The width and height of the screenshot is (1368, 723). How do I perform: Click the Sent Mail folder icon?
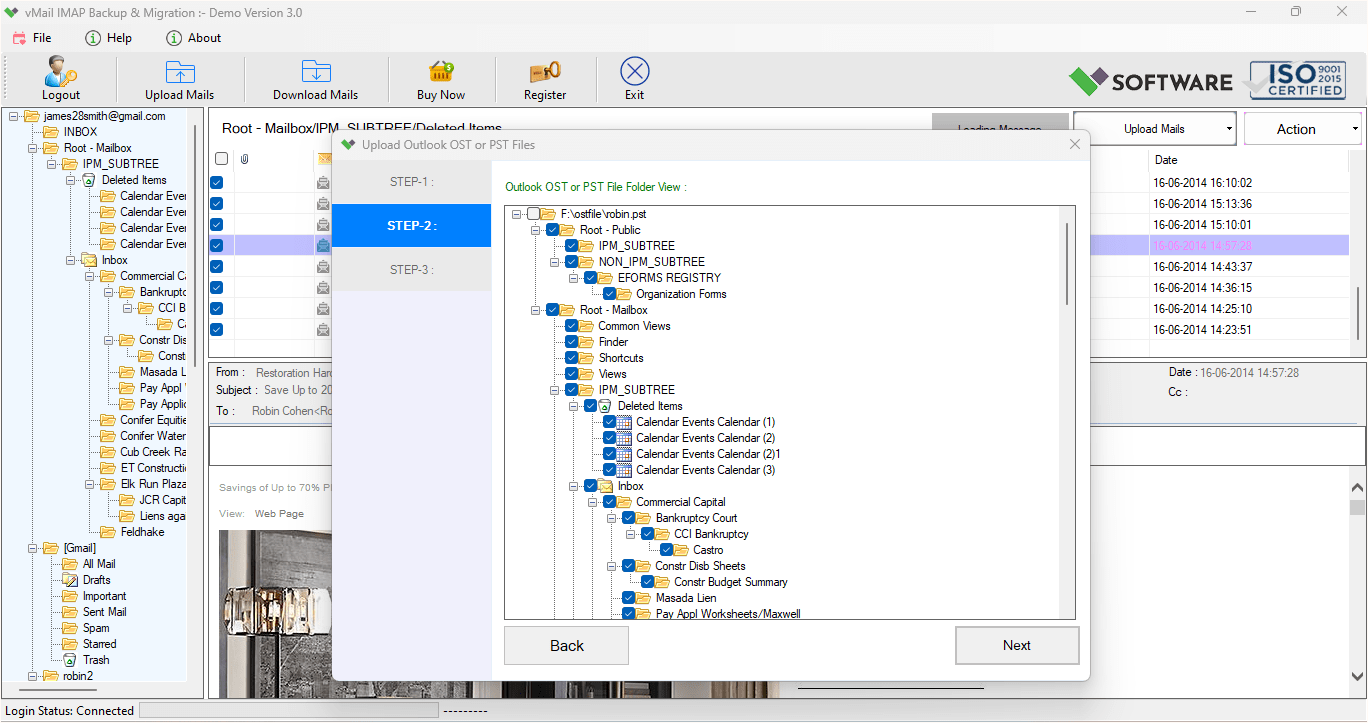(x=69, y=612)
